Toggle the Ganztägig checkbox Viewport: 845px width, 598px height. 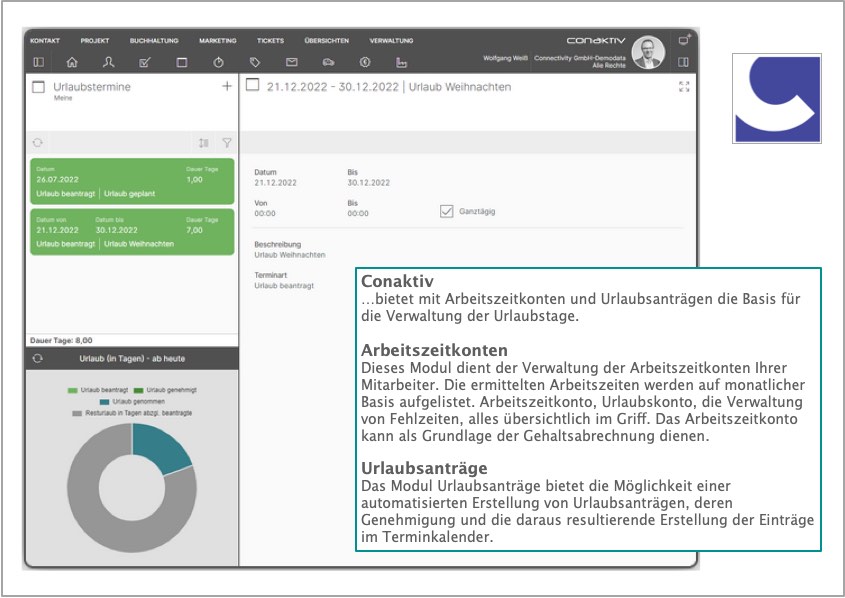coord(447,210)
